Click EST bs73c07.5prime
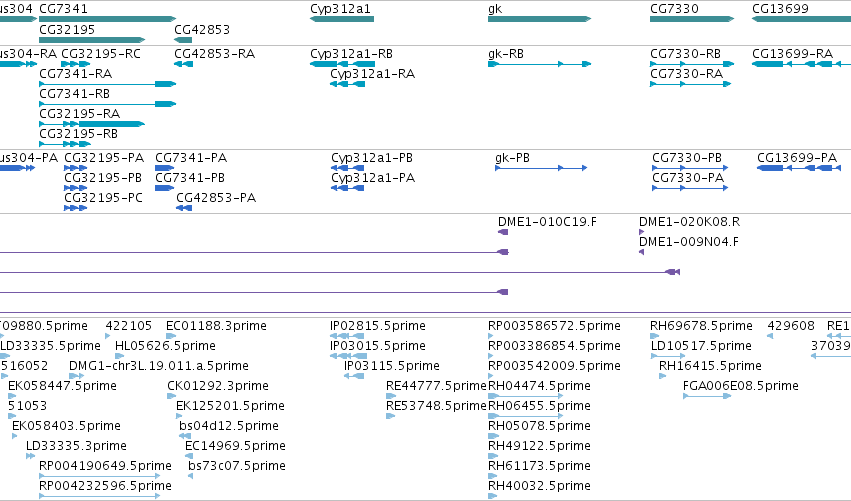 (190, 476)
